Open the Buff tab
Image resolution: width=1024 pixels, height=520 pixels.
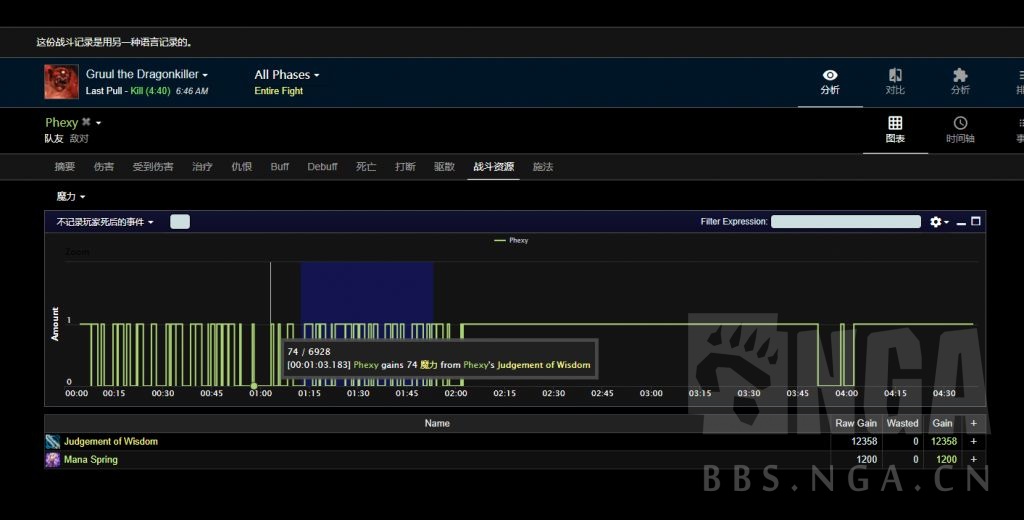click(280, 167)
